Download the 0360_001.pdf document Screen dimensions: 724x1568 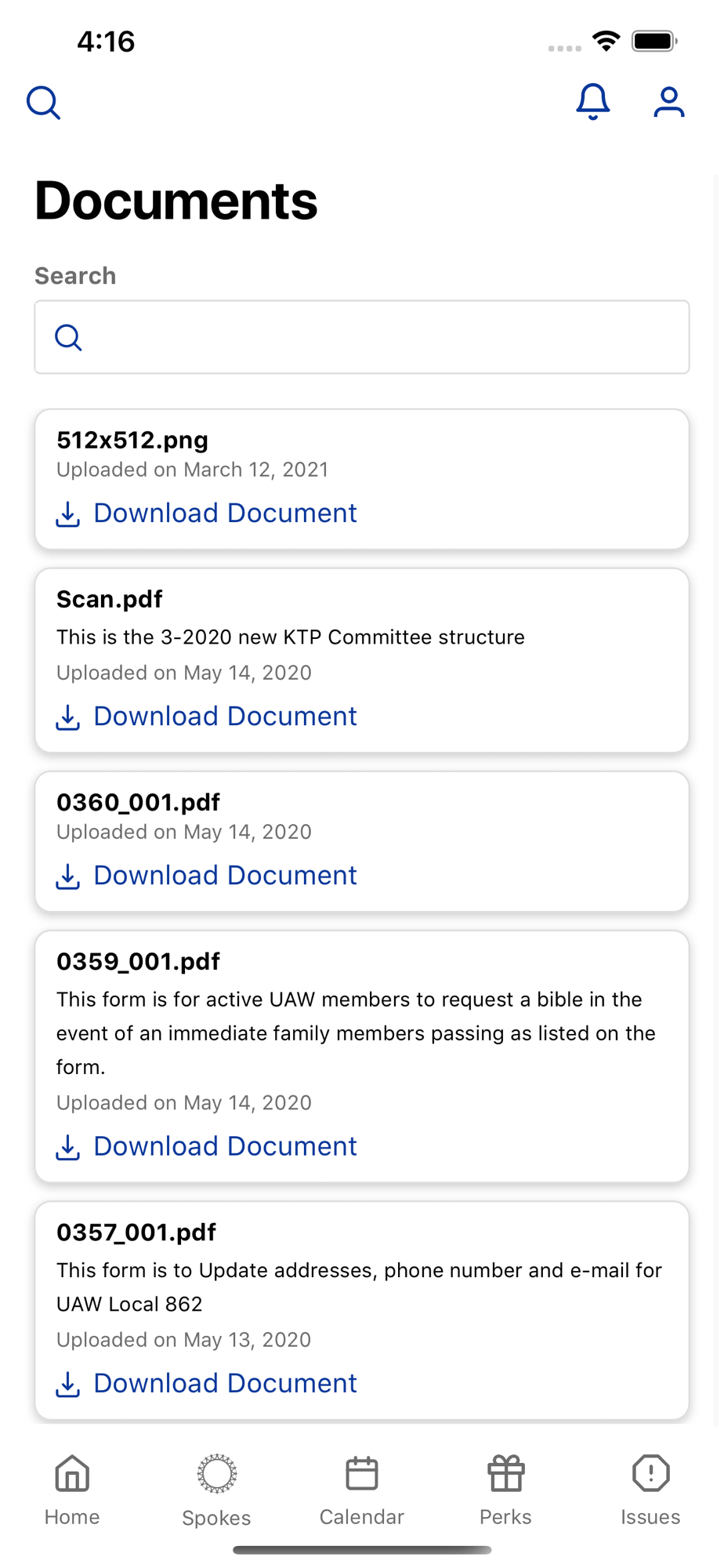[225, 876]
